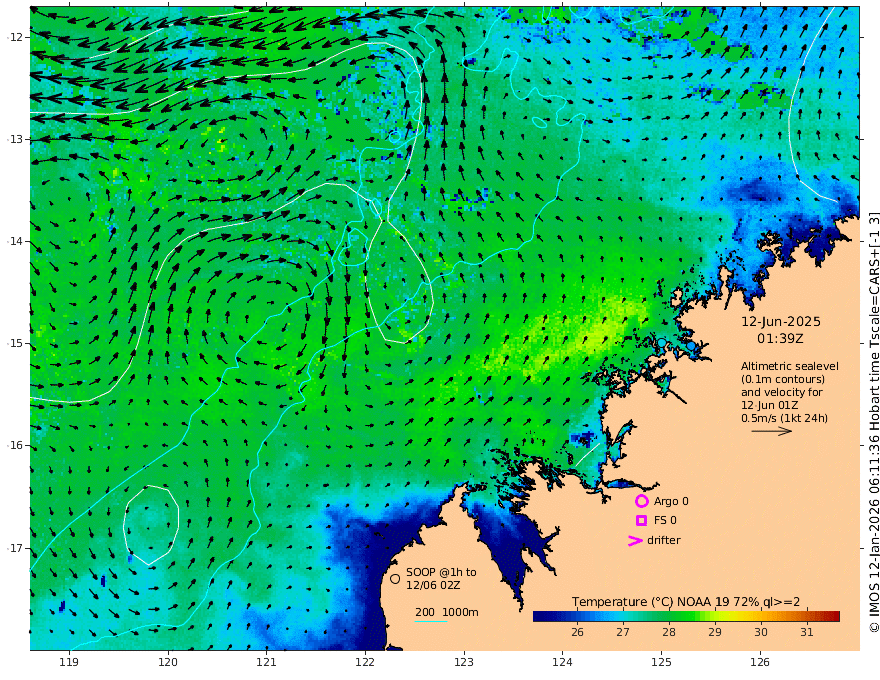Click the -17 latitude axis label
Viewport: 880px width, 680px height.
click(15, 548)
